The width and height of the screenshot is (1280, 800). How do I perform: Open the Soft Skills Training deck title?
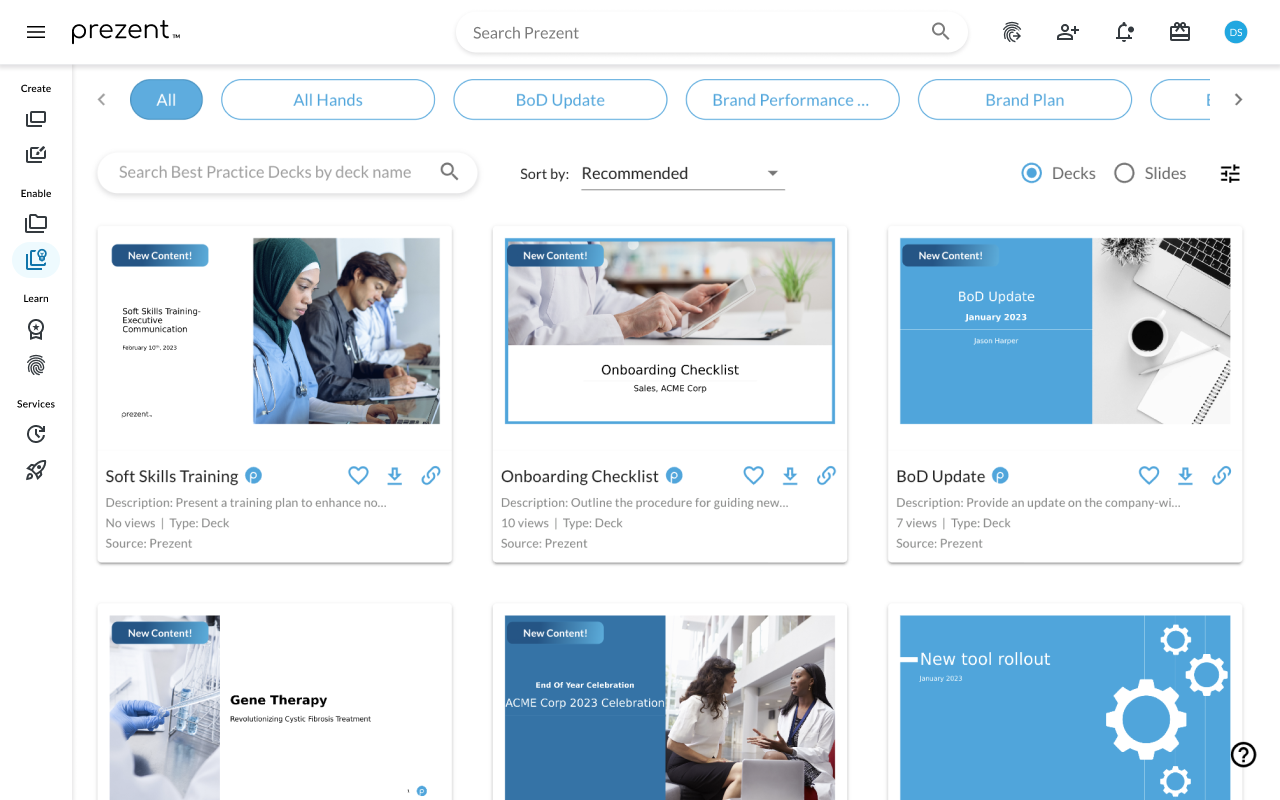pos(172,476)
